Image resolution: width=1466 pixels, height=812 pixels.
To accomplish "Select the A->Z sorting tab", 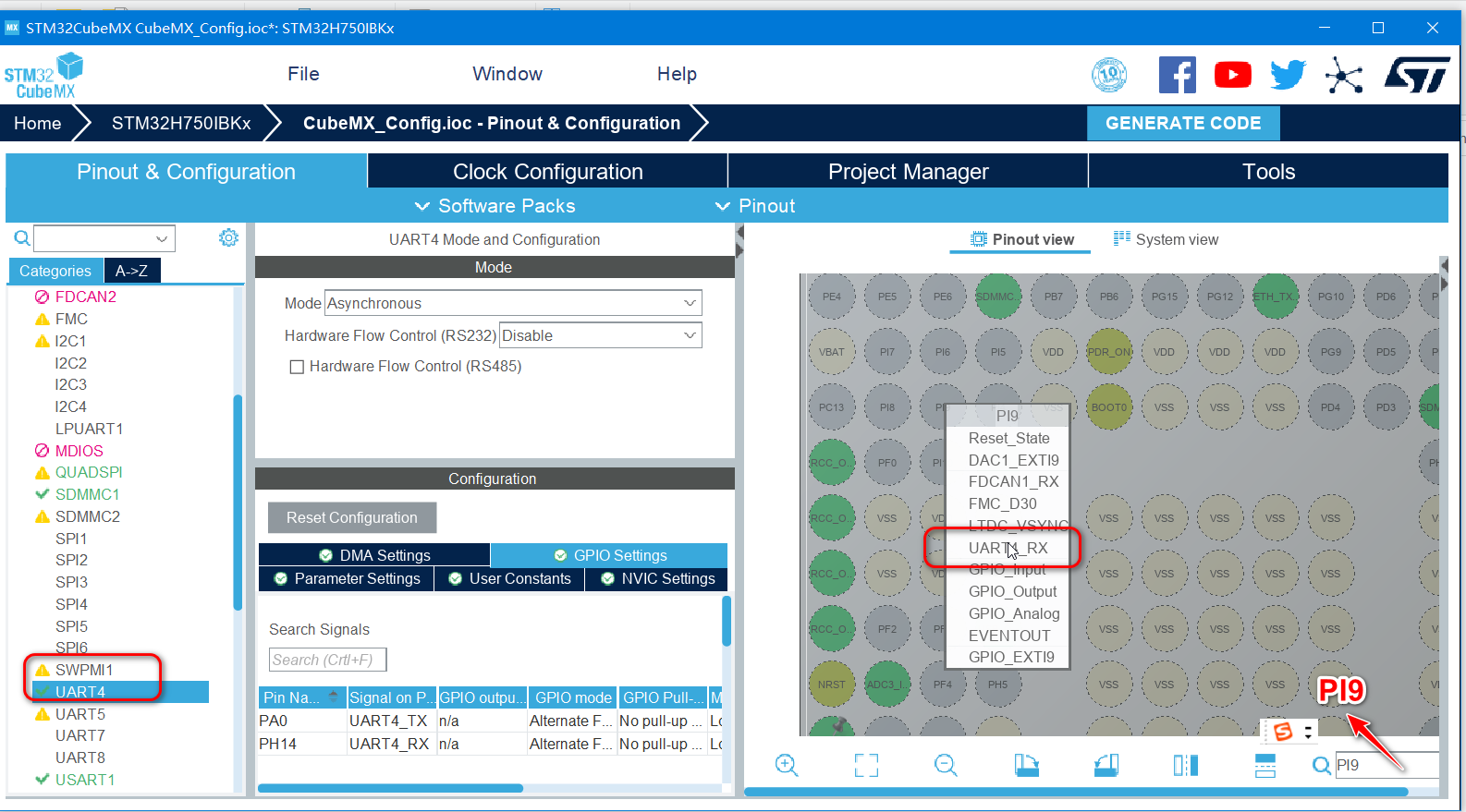I will 131,271.
